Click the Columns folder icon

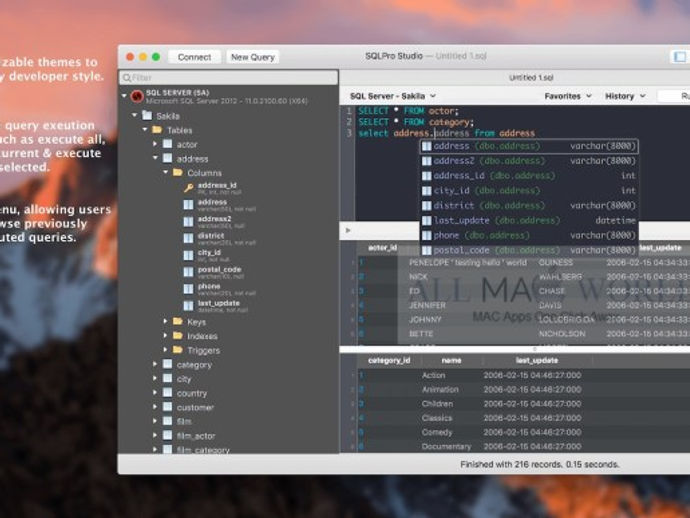(x=178, y=173)
